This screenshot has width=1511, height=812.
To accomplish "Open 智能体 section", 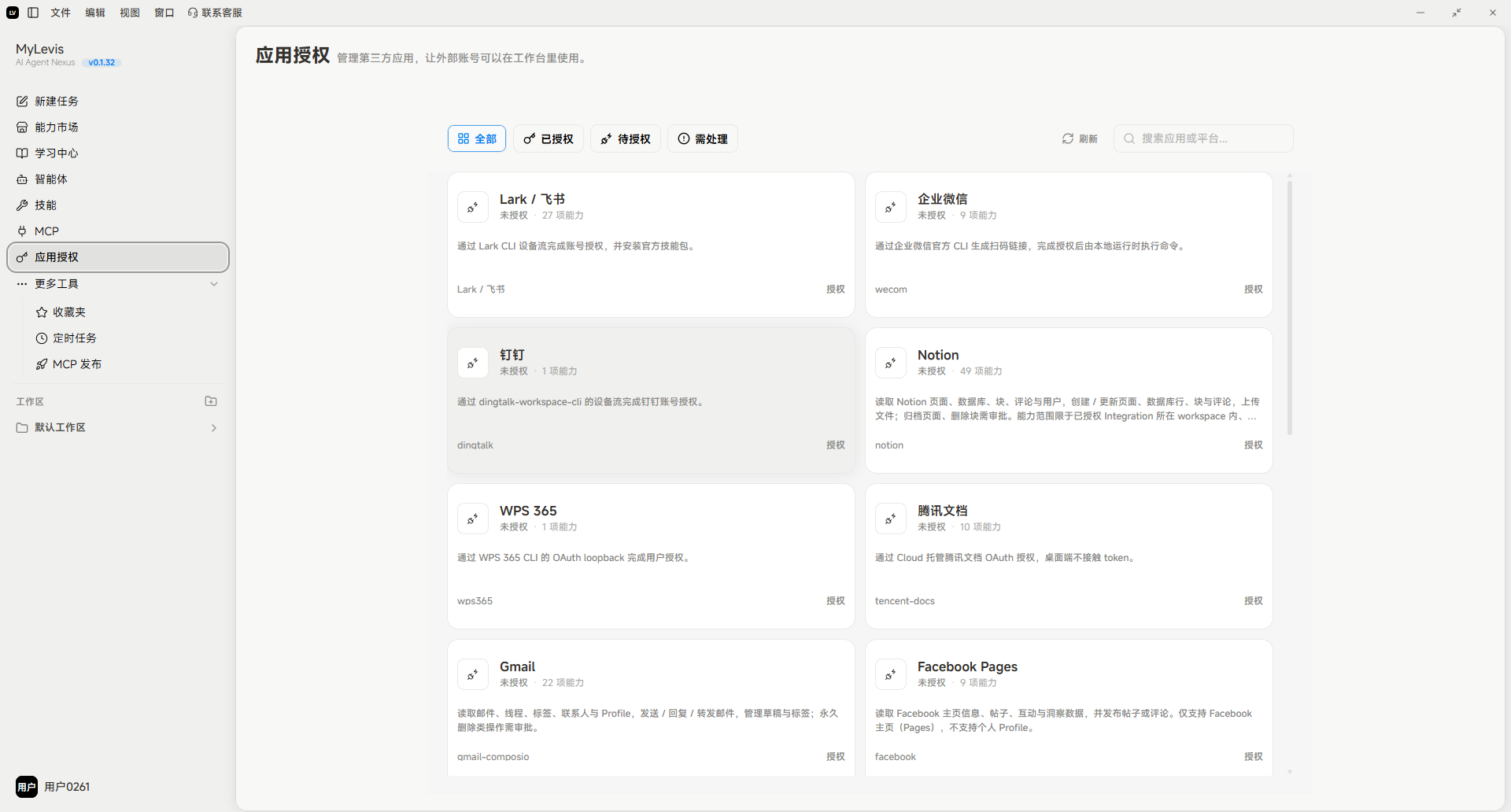I will [118, 179].
